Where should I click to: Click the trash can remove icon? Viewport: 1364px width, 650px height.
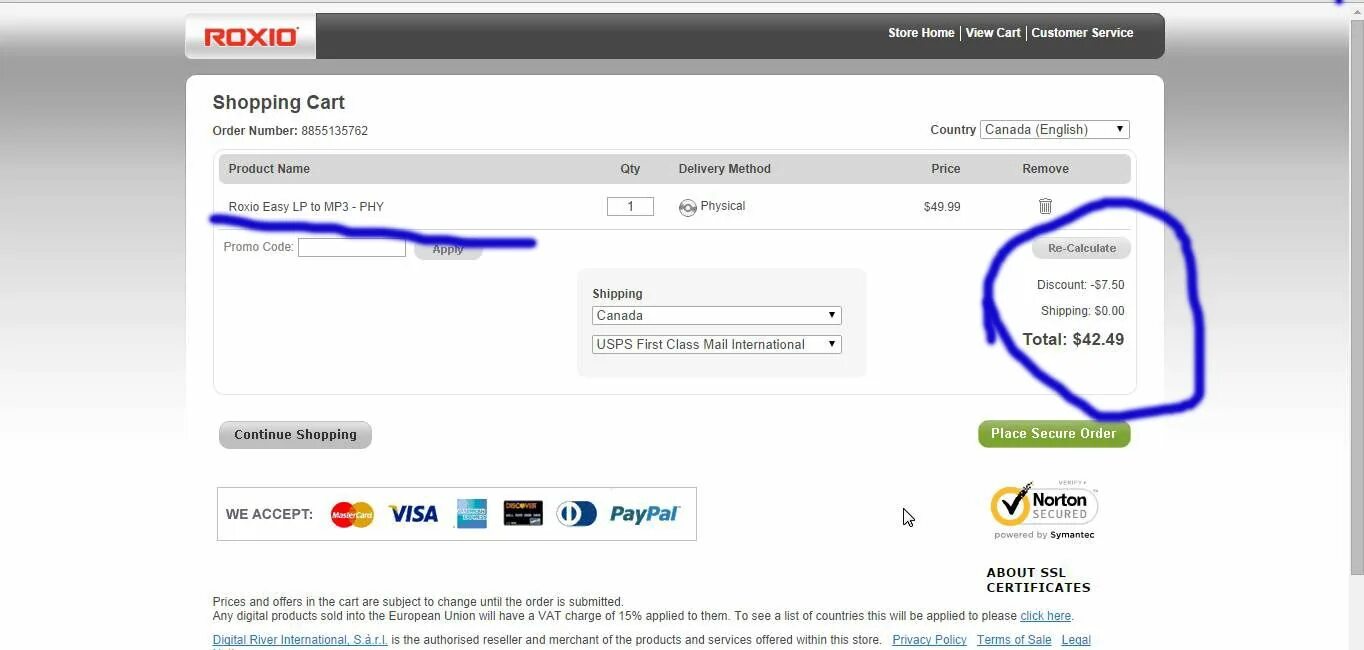click(1045, 206)
